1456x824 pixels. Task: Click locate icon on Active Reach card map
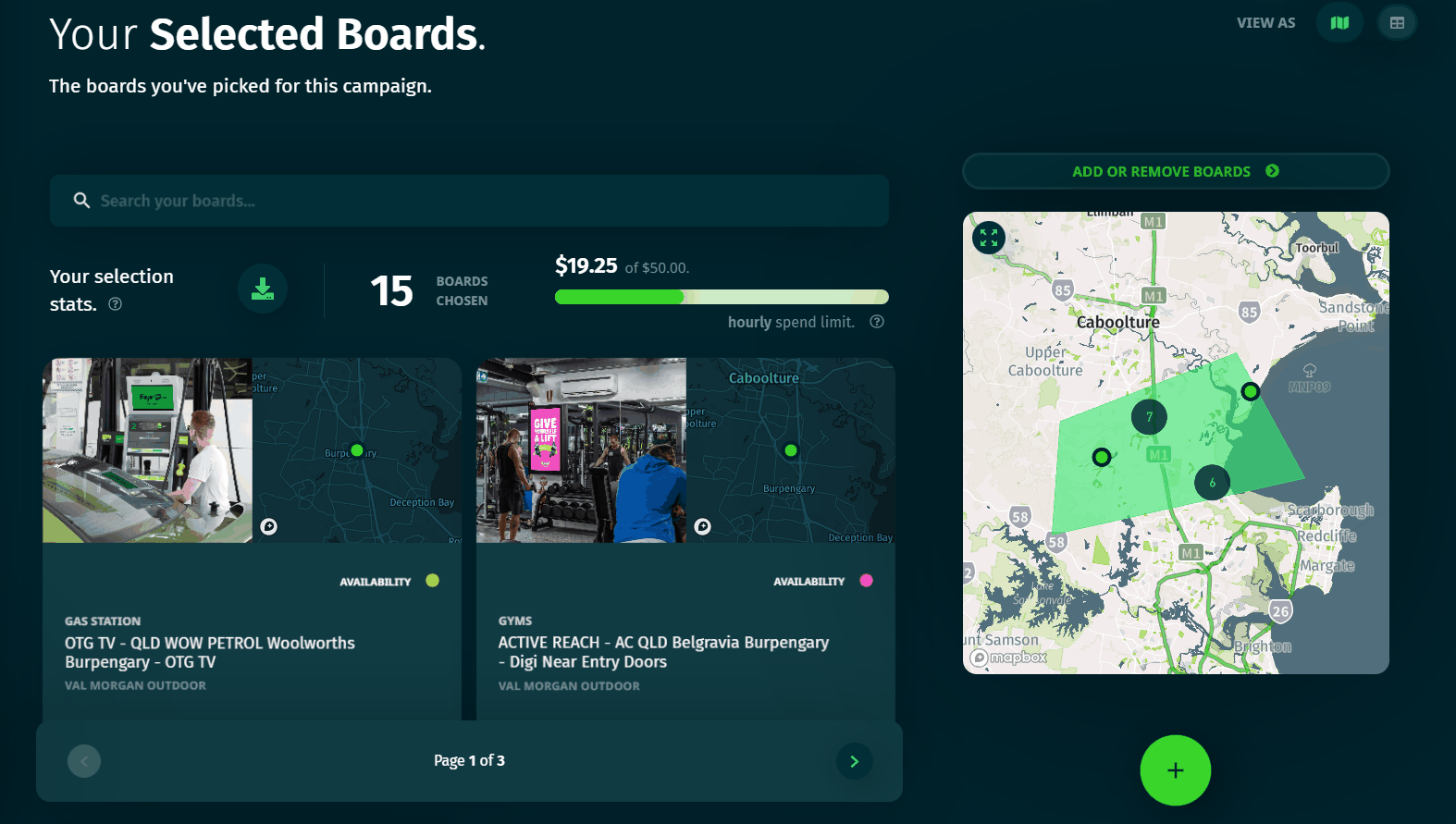703,526
